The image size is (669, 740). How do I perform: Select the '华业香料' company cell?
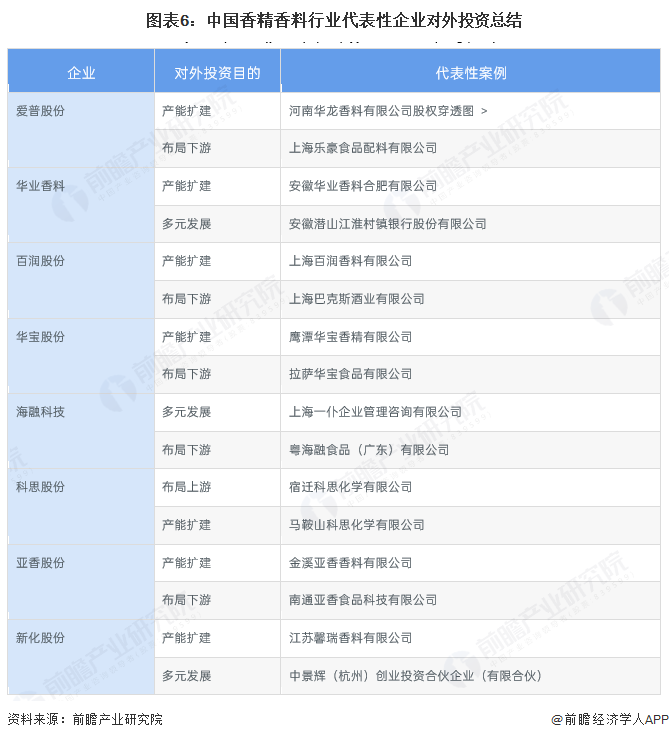[x=81, y=205]
